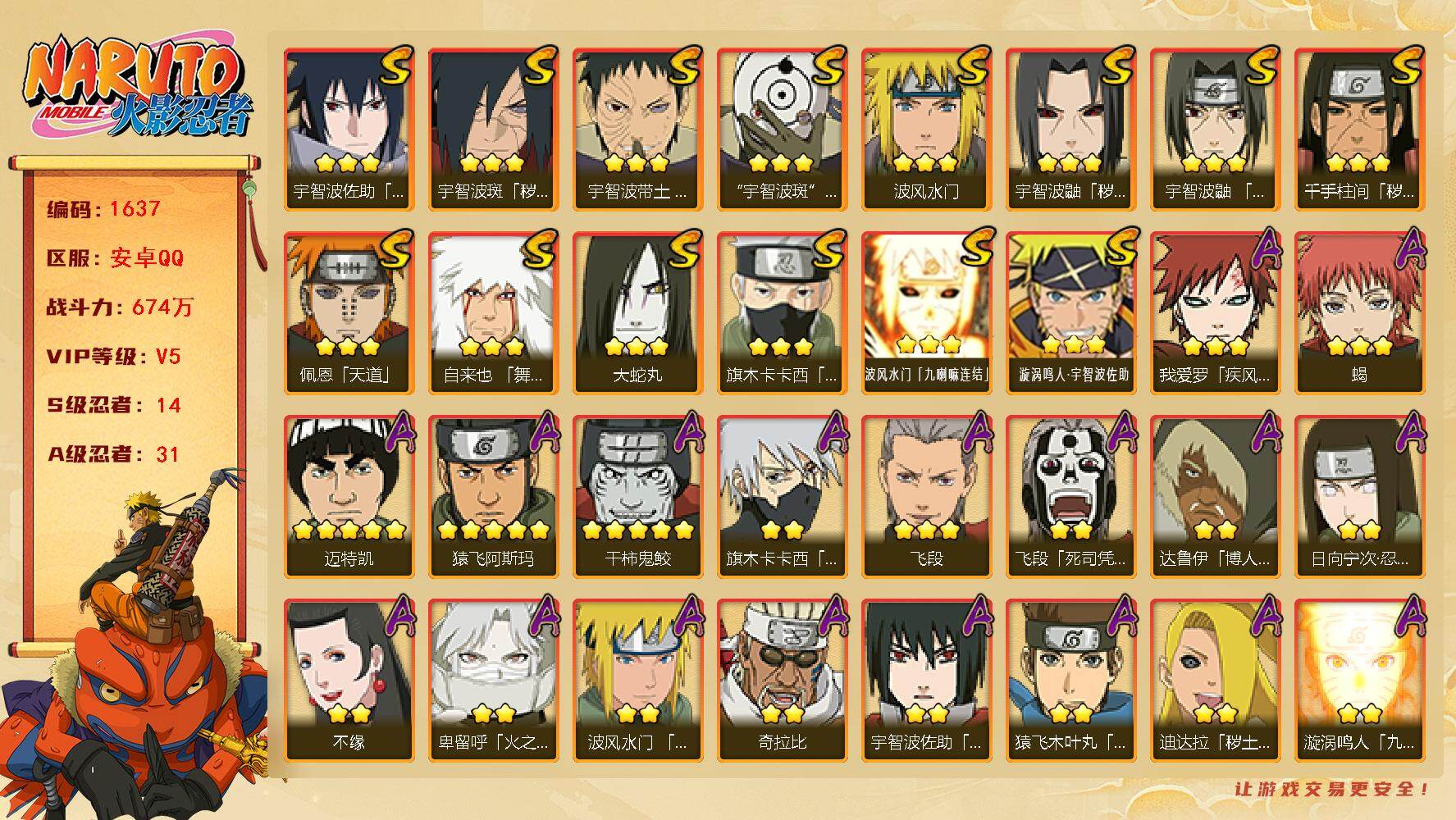The height and width of the screenshot is (820, 1456).
Task: Click the 干柿鬼鲛 character portrait
Action: point(637,496)
